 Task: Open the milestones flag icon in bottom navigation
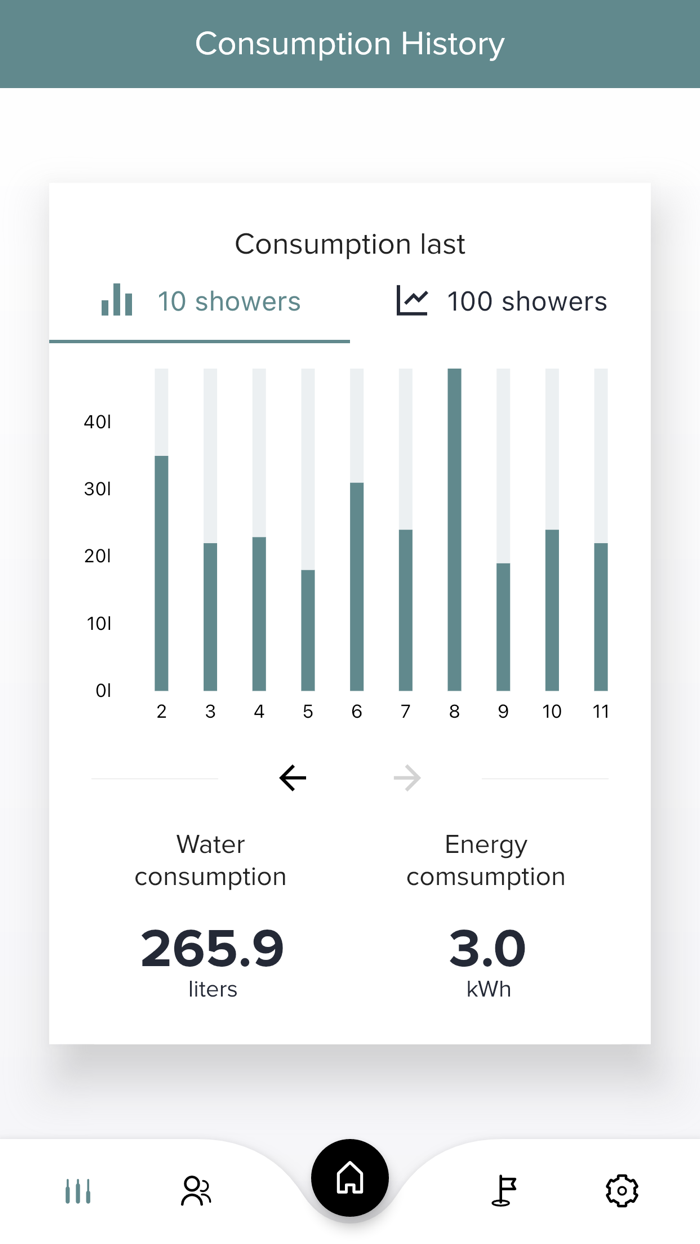click(x=504, y=1191)
